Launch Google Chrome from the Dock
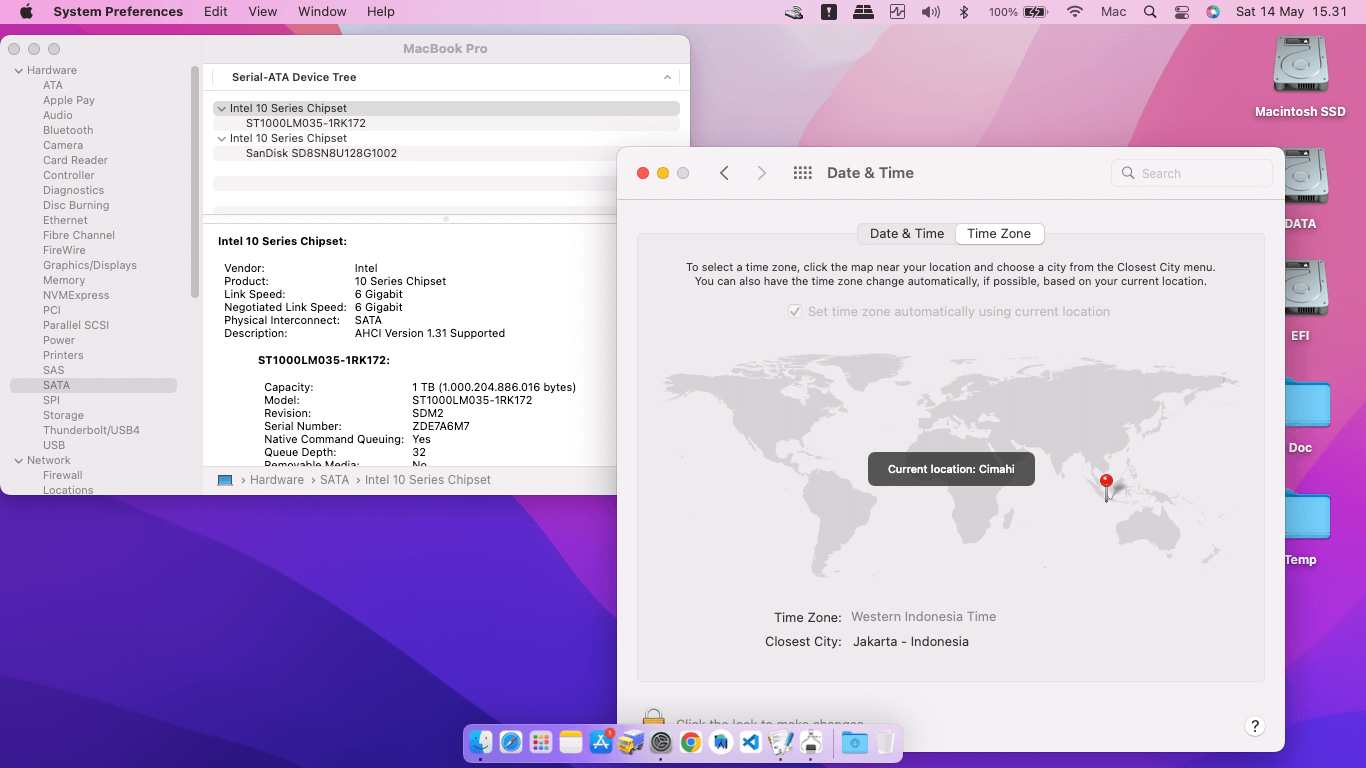This screenshot has width=1366, height=768. (691, 742)
